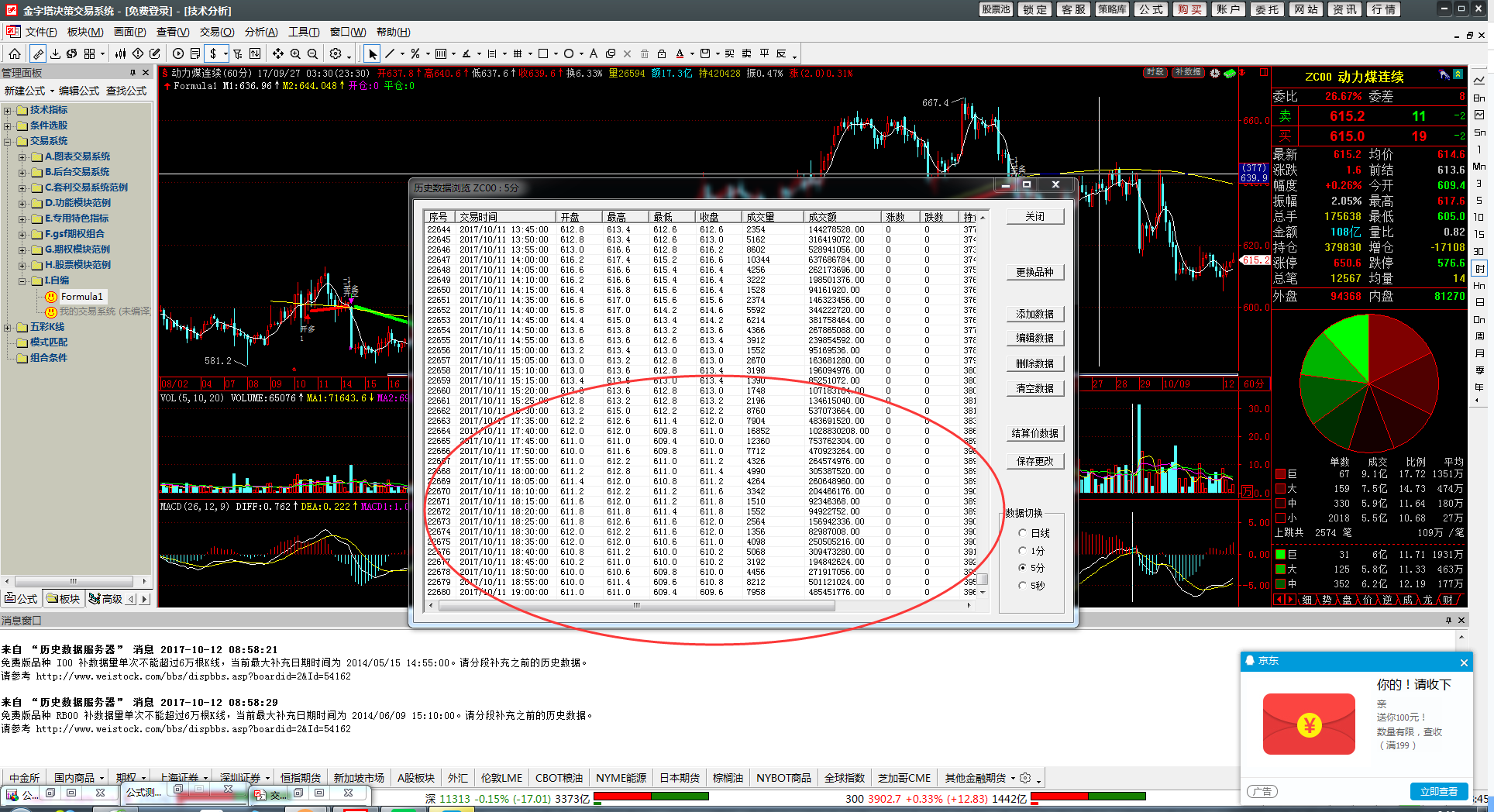The width and height of the screenshot is (1494, 812).
Task: Select the 日线 data radio button
Action: 1023,533
